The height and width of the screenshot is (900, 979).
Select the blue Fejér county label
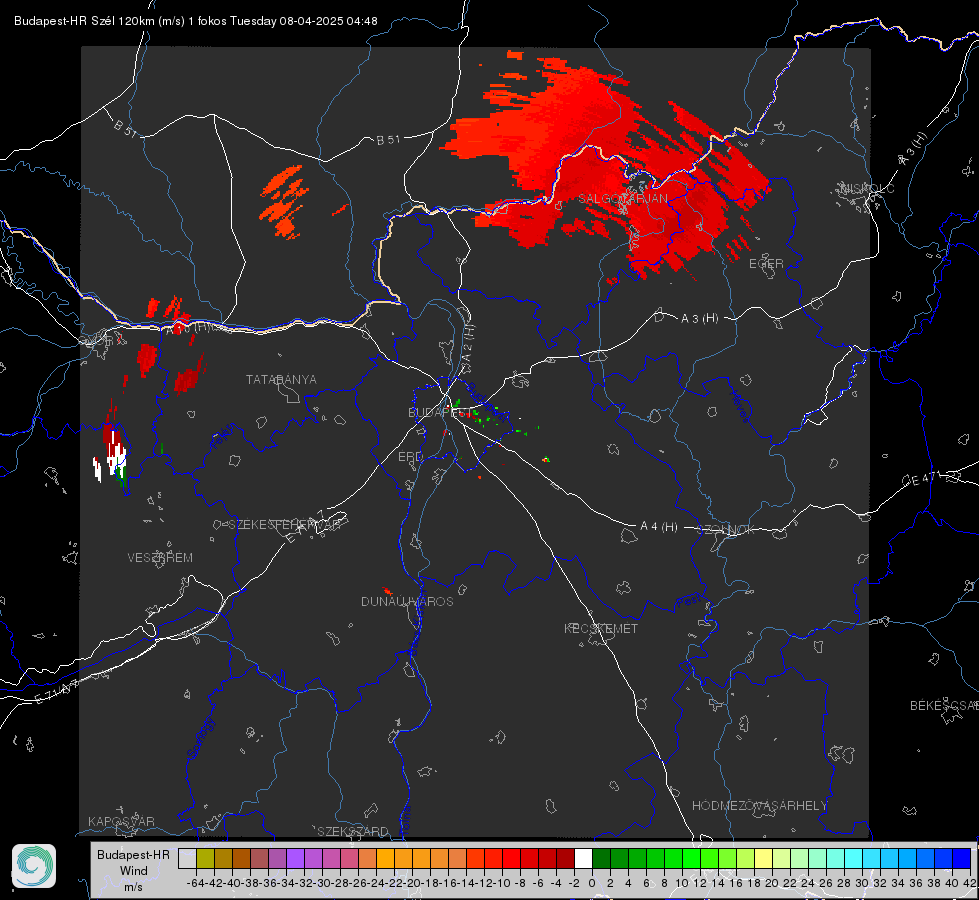[x=223, y=437]
